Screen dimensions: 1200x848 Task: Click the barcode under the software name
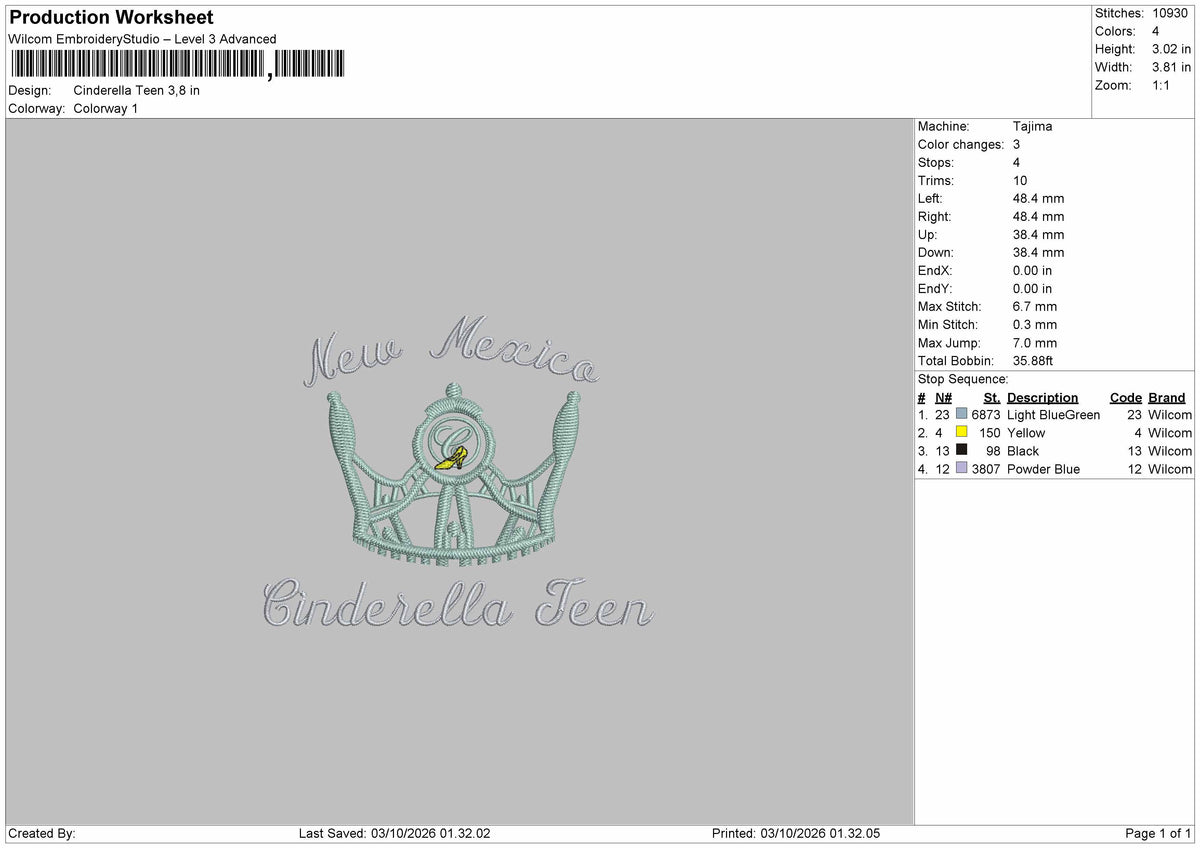point(177,65)
